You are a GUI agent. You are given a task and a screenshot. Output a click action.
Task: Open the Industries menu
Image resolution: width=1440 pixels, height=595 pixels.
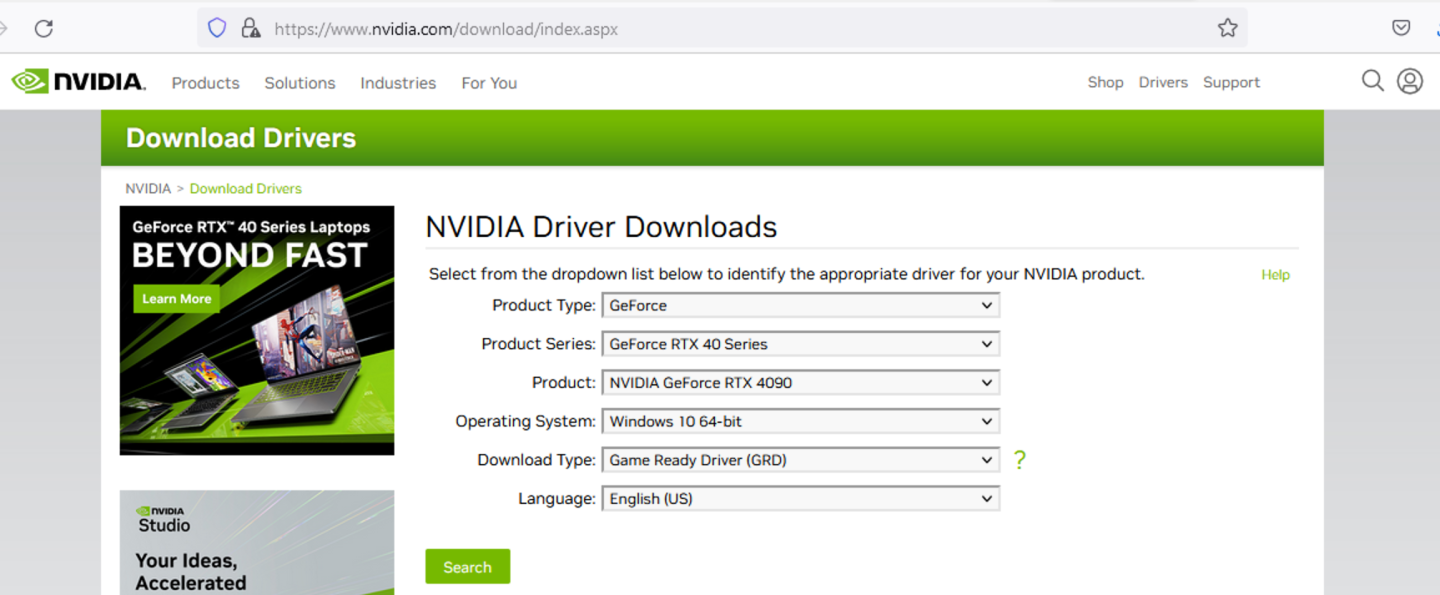[398, 83]
